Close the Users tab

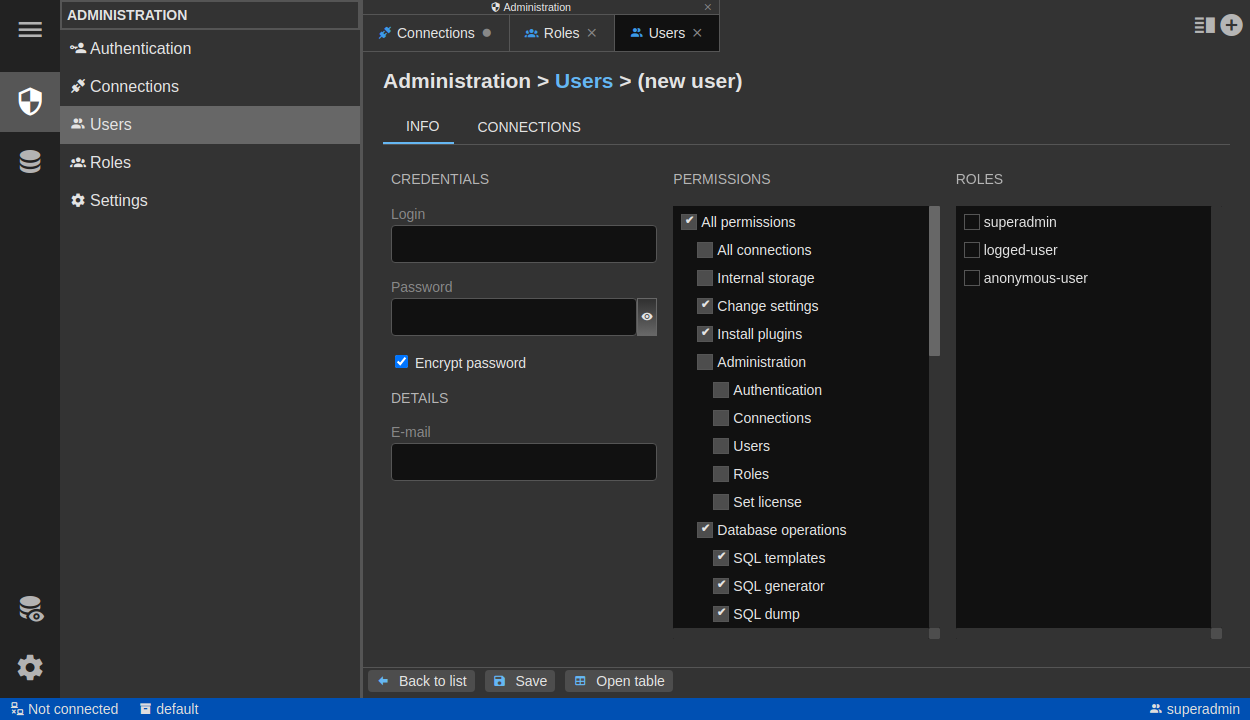[x=698, y=33]
